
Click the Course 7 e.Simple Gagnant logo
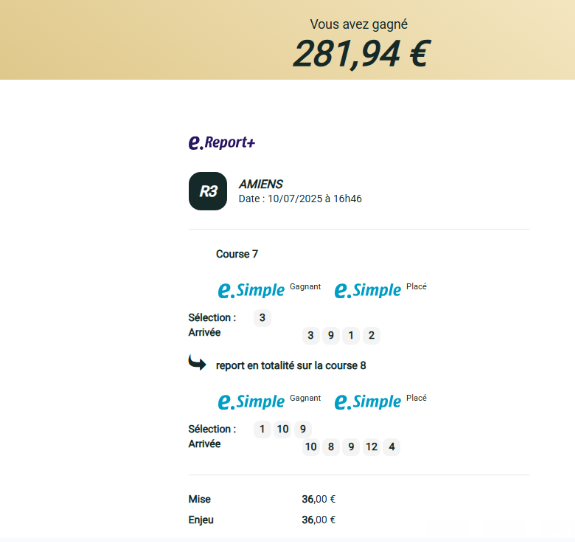(269, 290)
